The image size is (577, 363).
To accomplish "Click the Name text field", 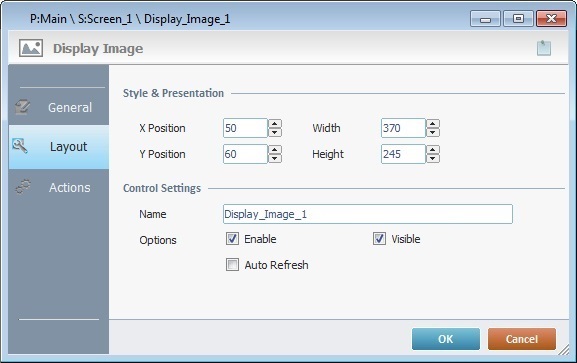I will point(368,214).
